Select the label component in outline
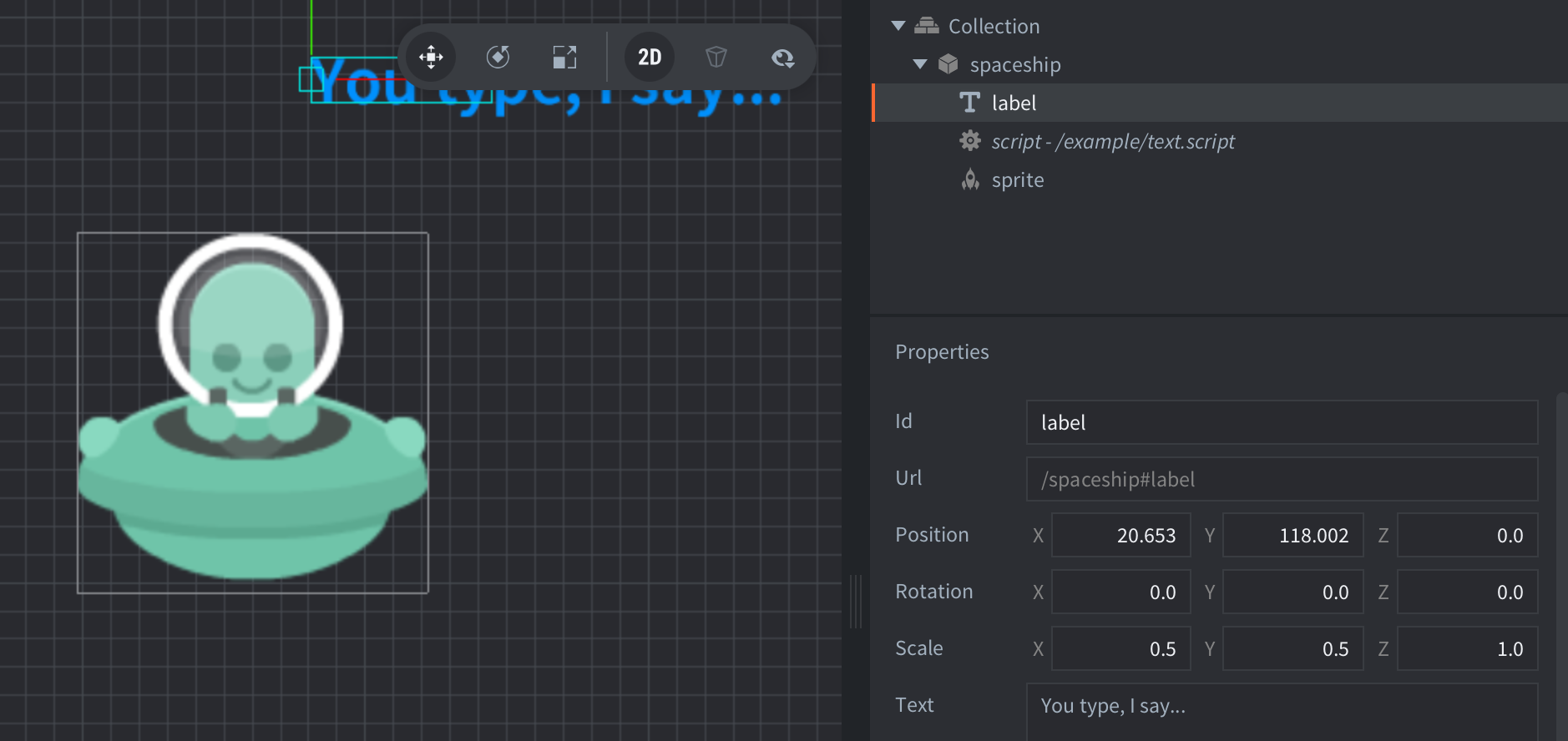1568x741 pixels. [1014, 103]
